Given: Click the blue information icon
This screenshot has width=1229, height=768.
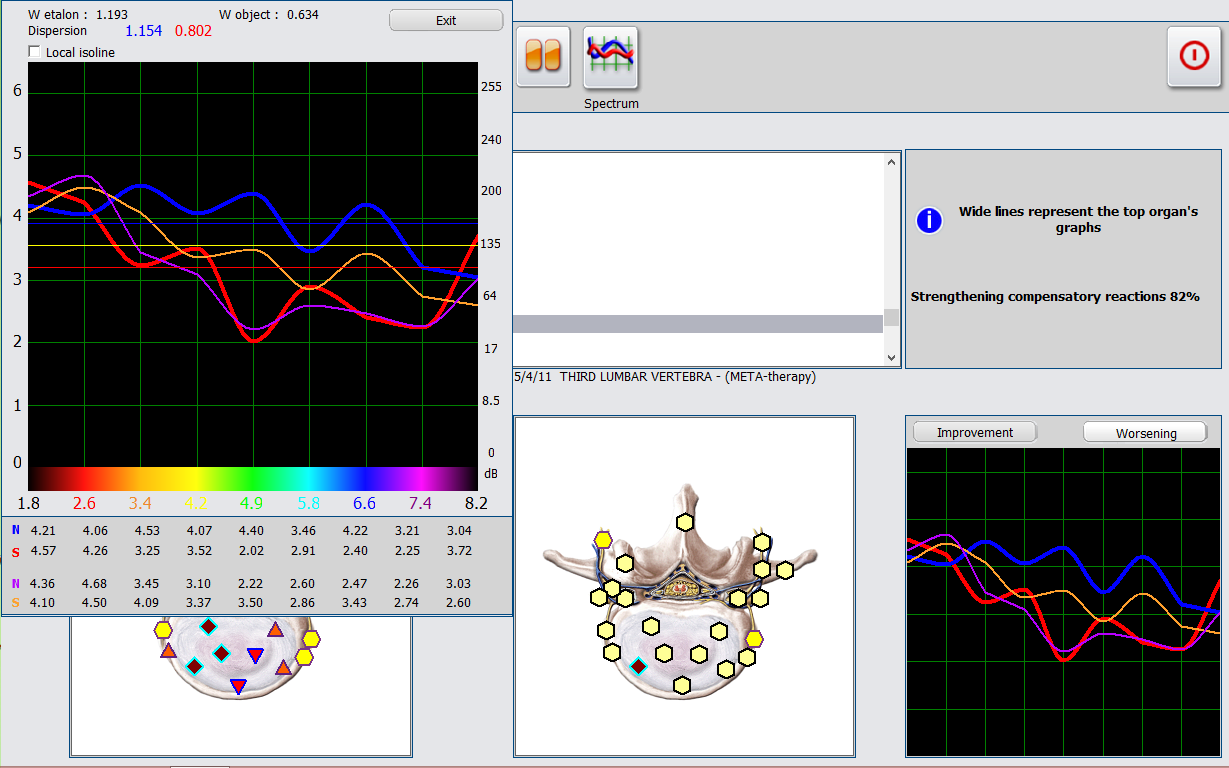Looking at the screenshot, I should pos(929,220).
